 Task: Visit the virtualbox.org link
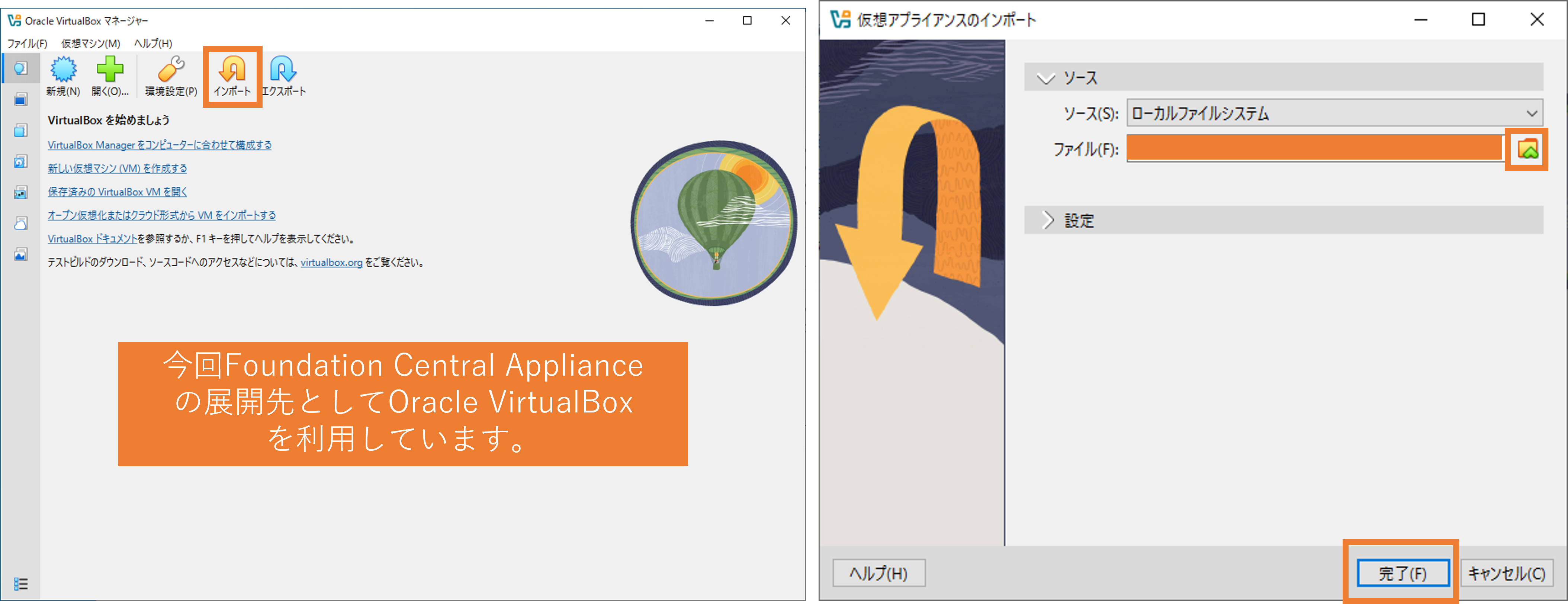pyautogui.click(x=332, y=263)
